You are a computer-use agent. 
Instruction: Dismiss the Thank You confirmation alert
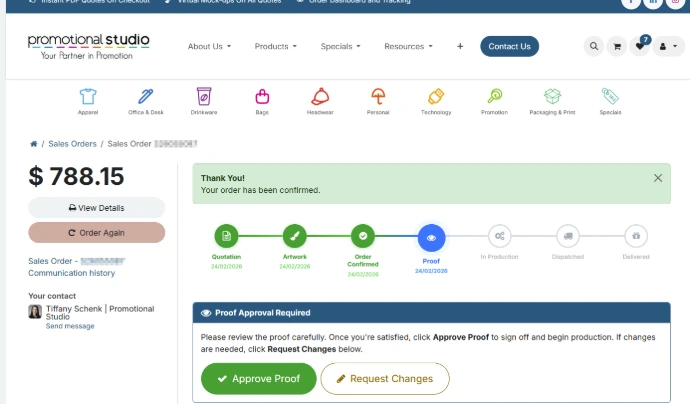tap(657, 177)
